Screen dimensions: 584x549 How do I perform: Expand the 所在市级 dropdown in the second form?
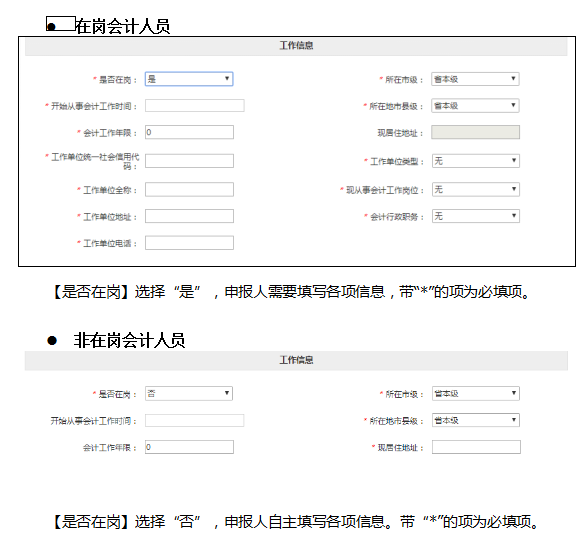point(476,393)
